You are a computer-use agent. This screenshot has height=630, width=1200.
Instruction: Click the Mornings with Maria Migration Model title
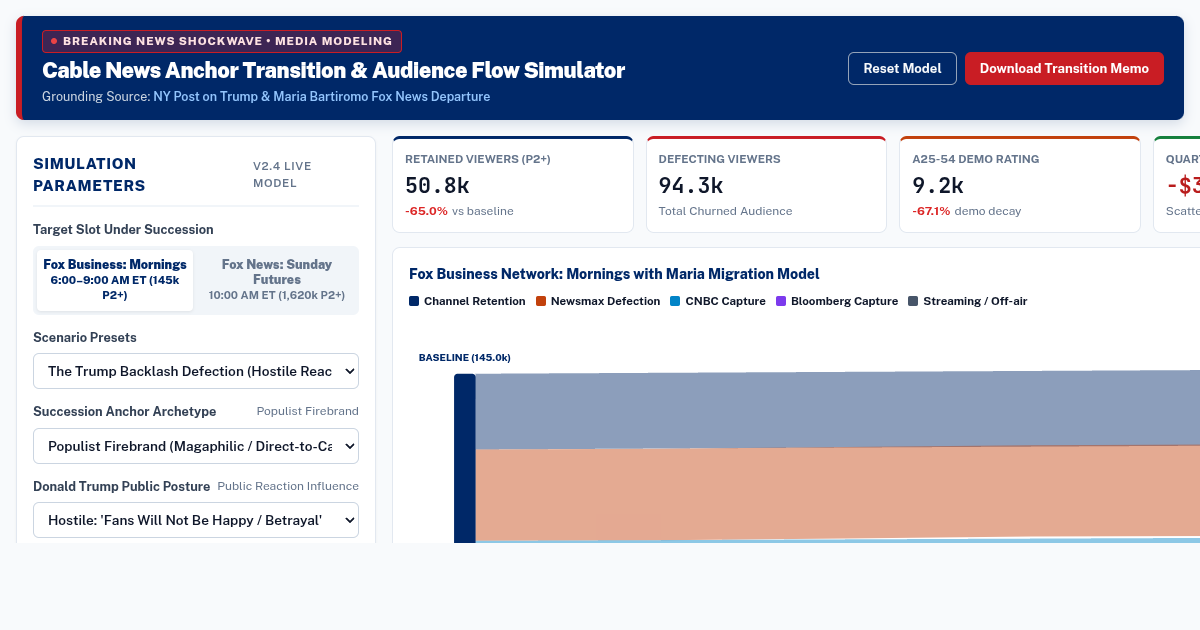614,274
